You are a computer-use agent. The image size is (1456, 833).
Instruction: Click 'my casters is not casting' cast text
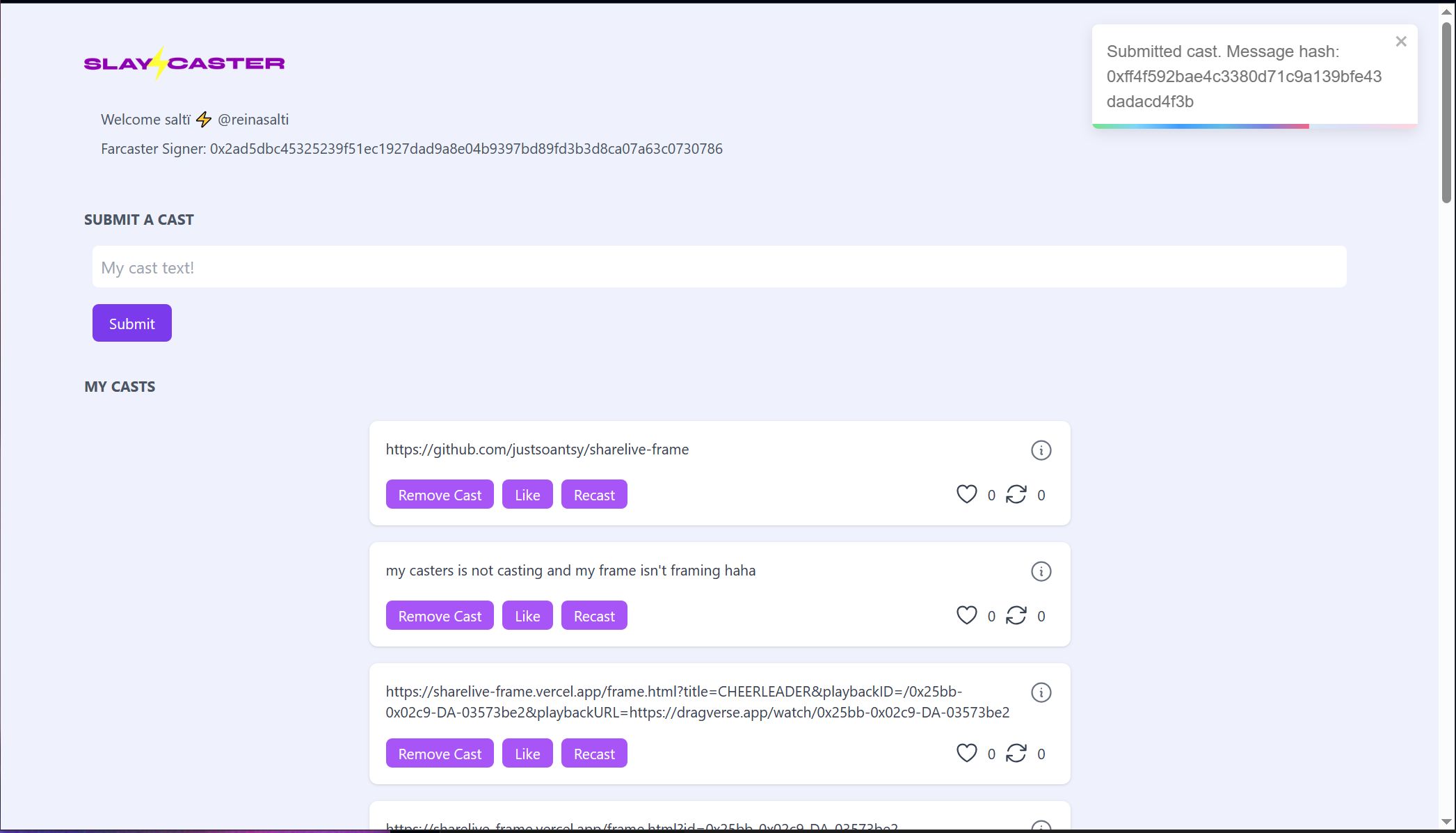pyautogui.click(x=570, y=571)
